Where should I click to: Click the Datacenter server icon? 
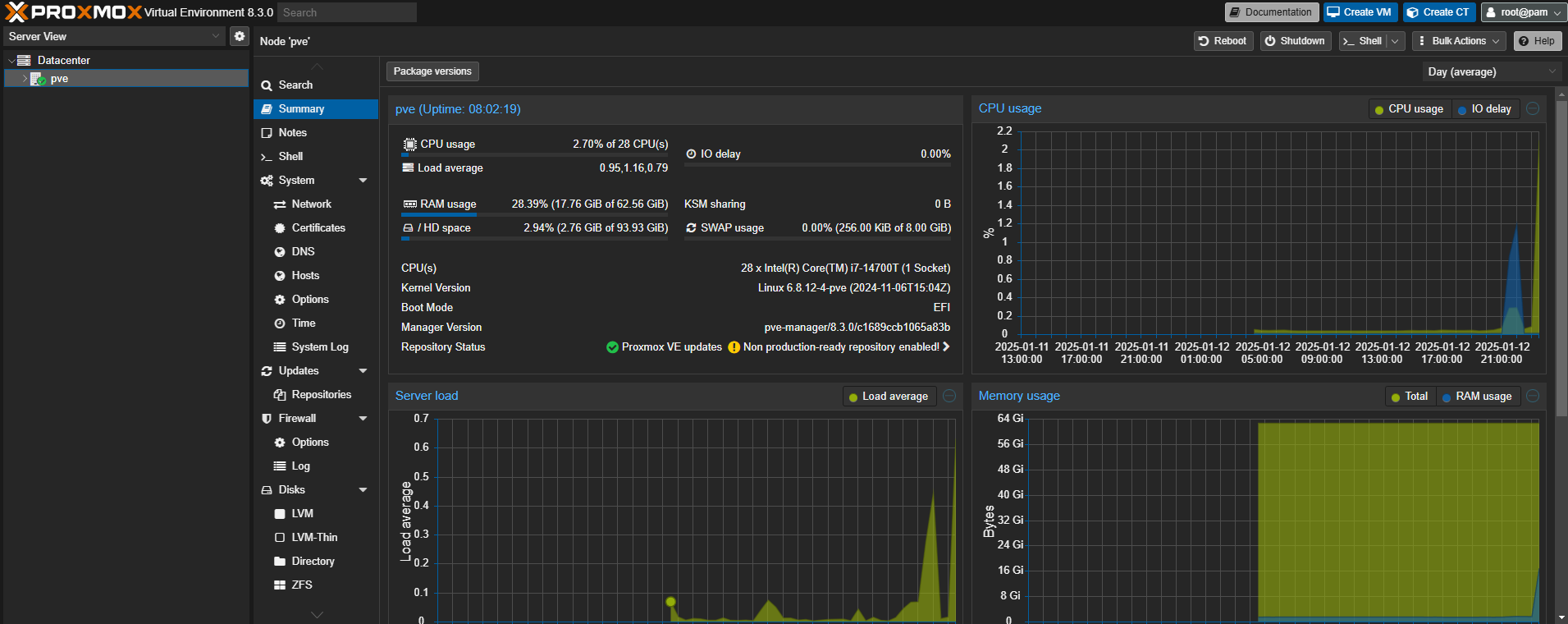(24, 61)
